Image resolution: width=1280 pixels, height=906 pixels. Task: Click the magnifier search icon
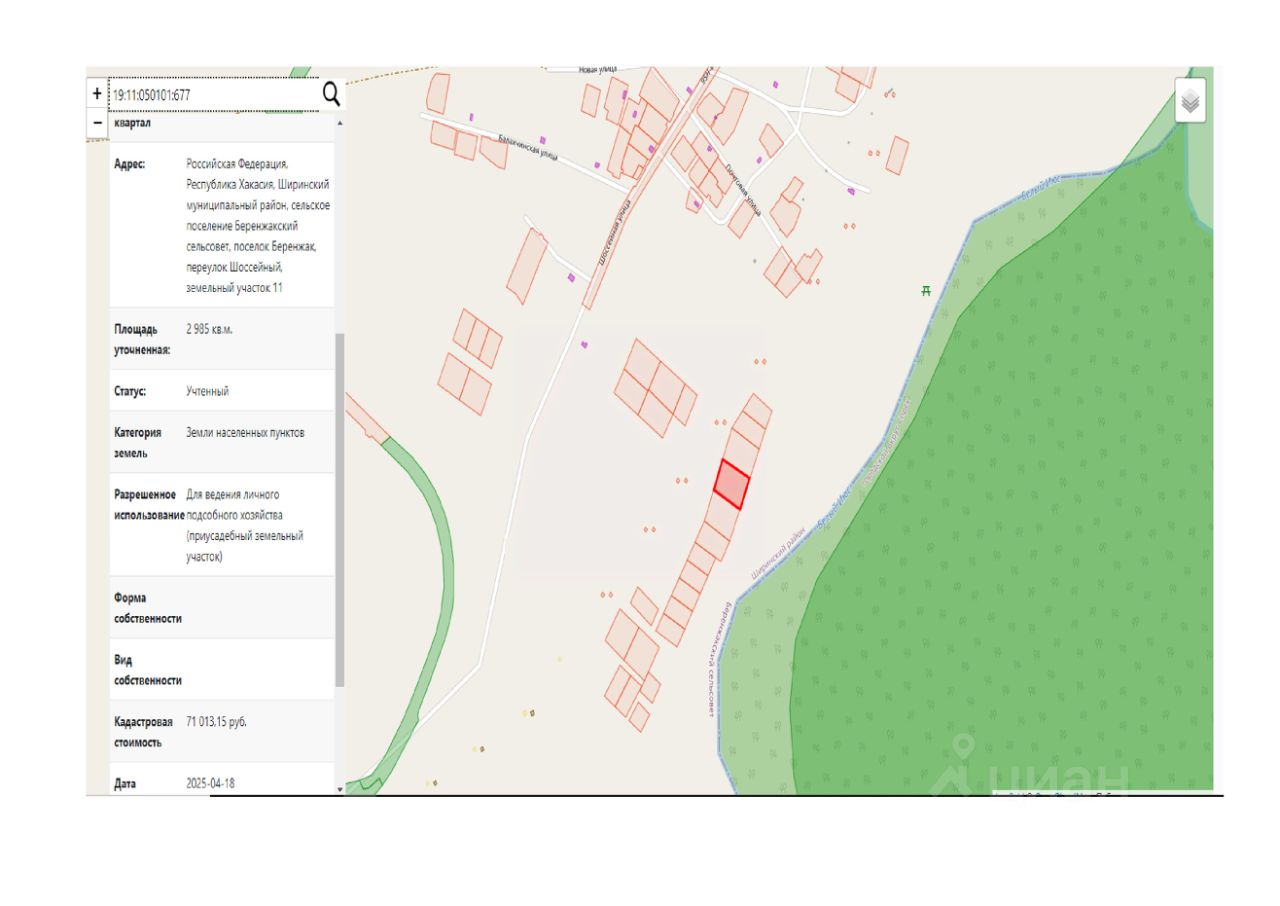[x=331, y=94]
